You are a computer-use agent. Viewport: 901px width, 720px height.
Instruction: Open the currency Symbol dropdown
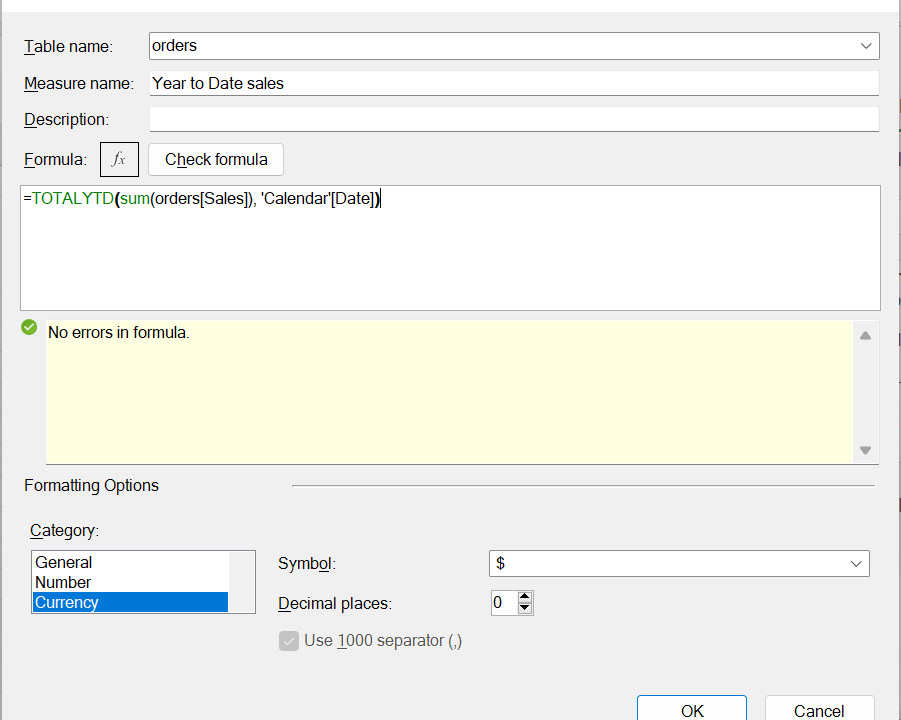tap(679, 563)
